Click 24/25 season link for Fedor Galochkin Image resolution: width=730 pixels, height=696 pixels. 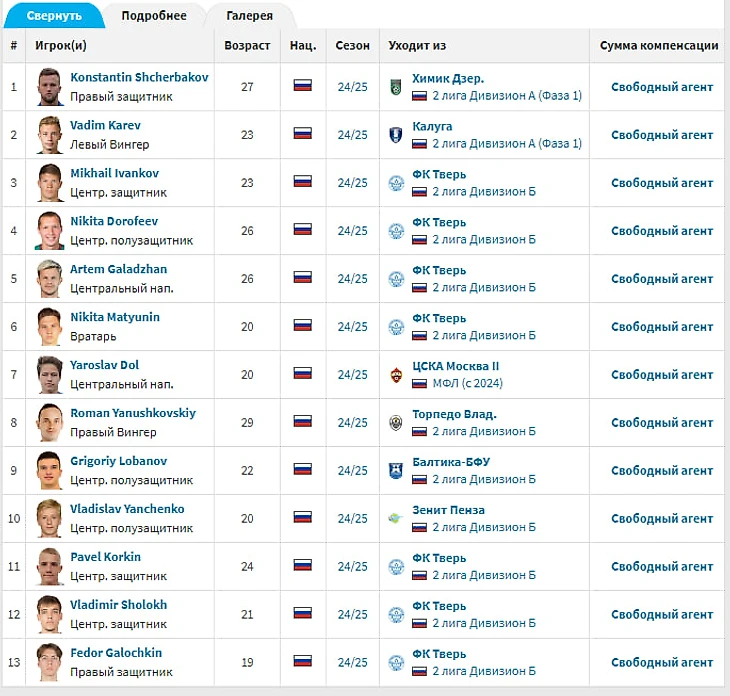[x=352, y=662]
